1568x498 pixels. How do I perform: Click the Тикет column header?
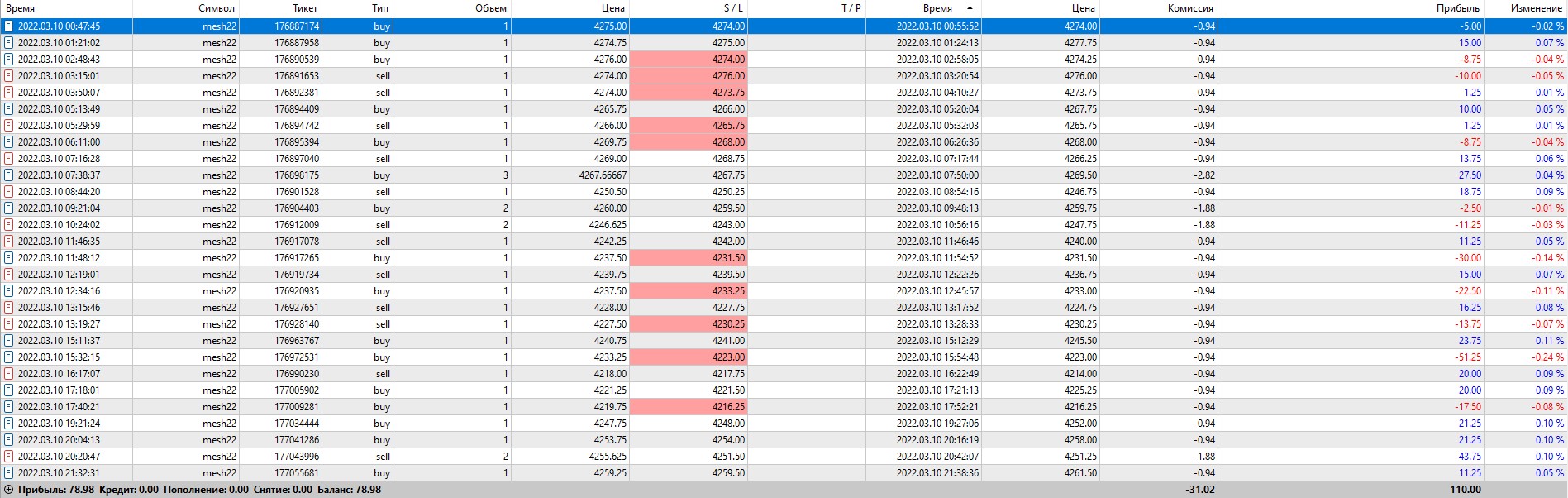coord(305,8)
